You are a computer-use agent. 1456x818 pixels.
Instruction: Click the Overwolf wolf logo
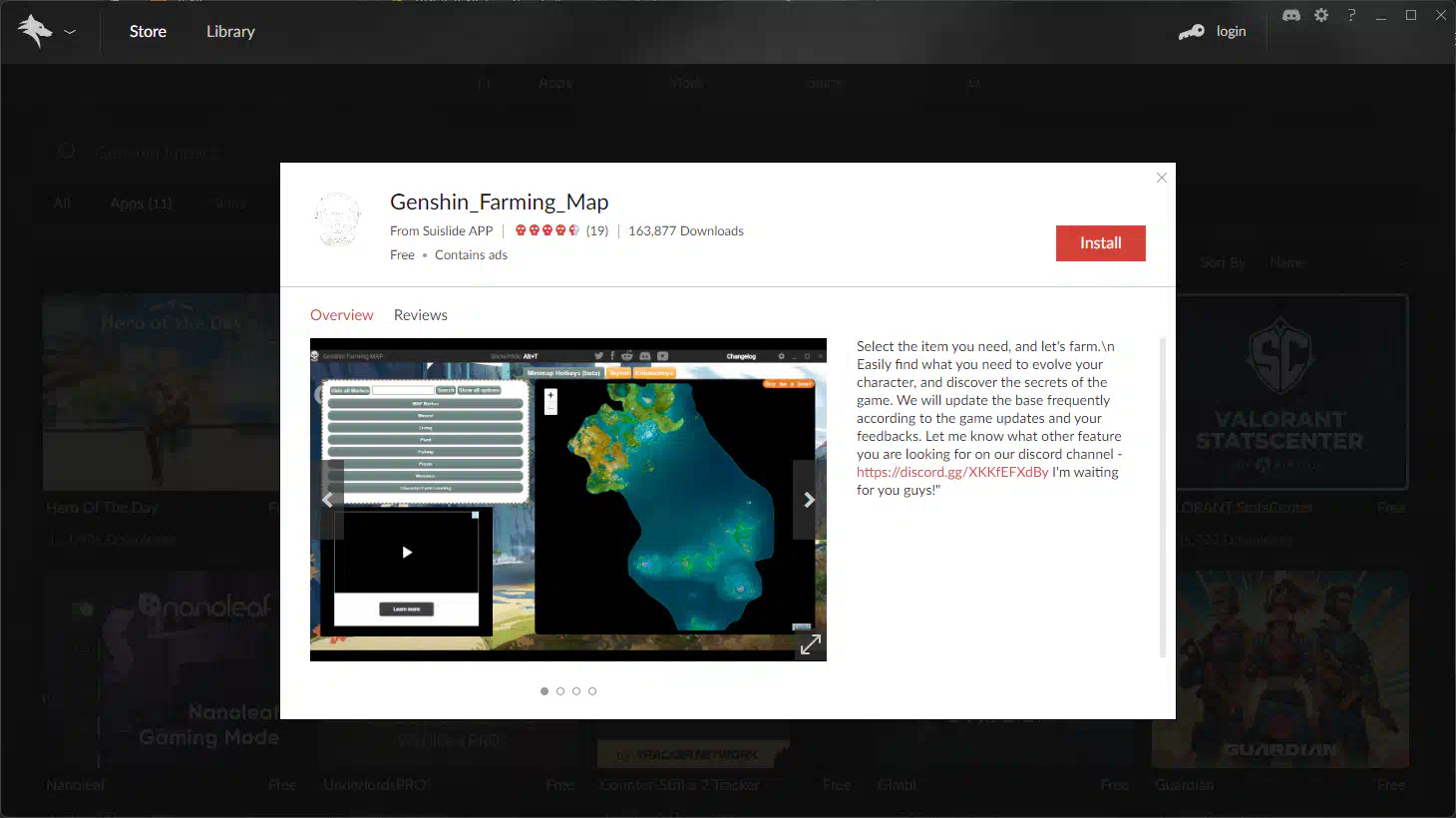click(x=35, y=31)
